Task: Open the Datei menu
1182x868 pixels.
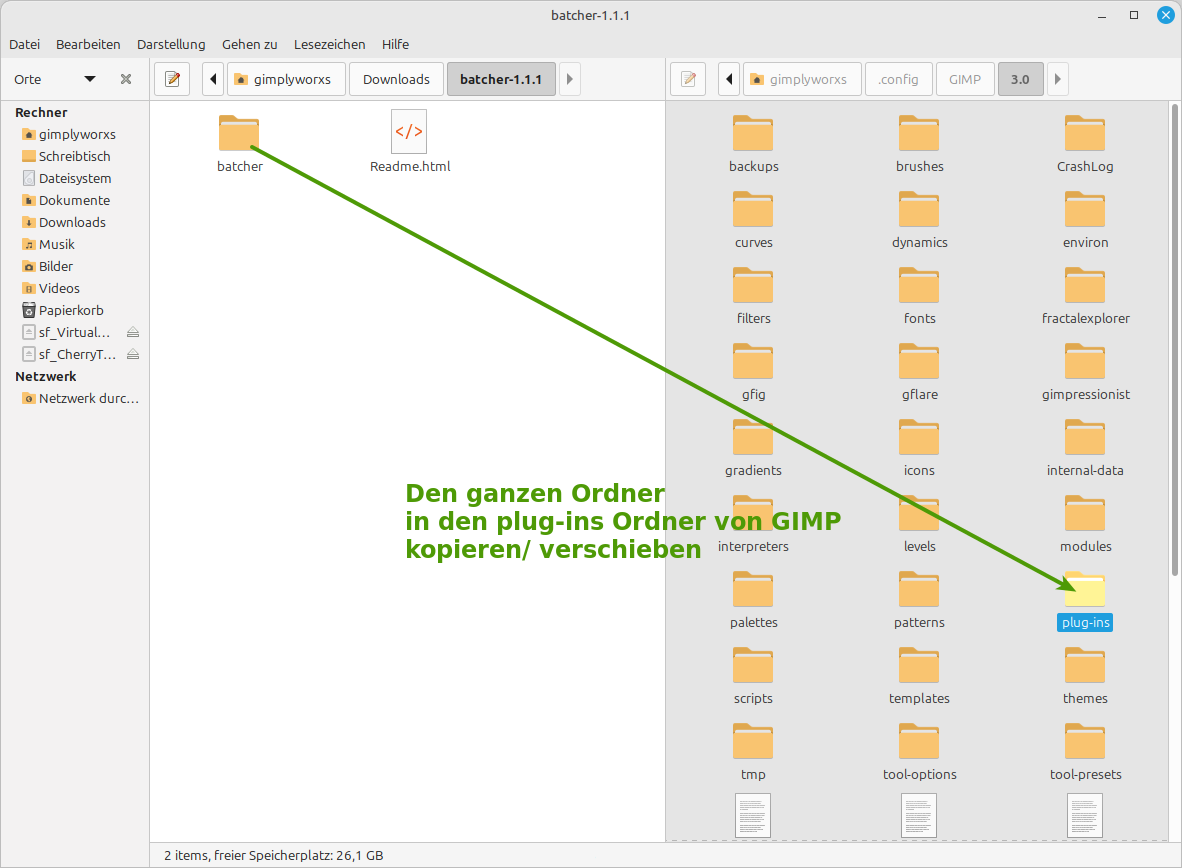Action: pos(24,44)
